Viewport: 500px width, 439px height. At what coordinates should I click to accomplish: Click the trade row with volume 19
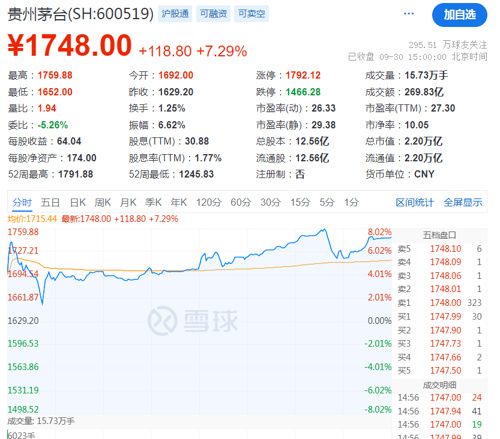coord(439,425)
